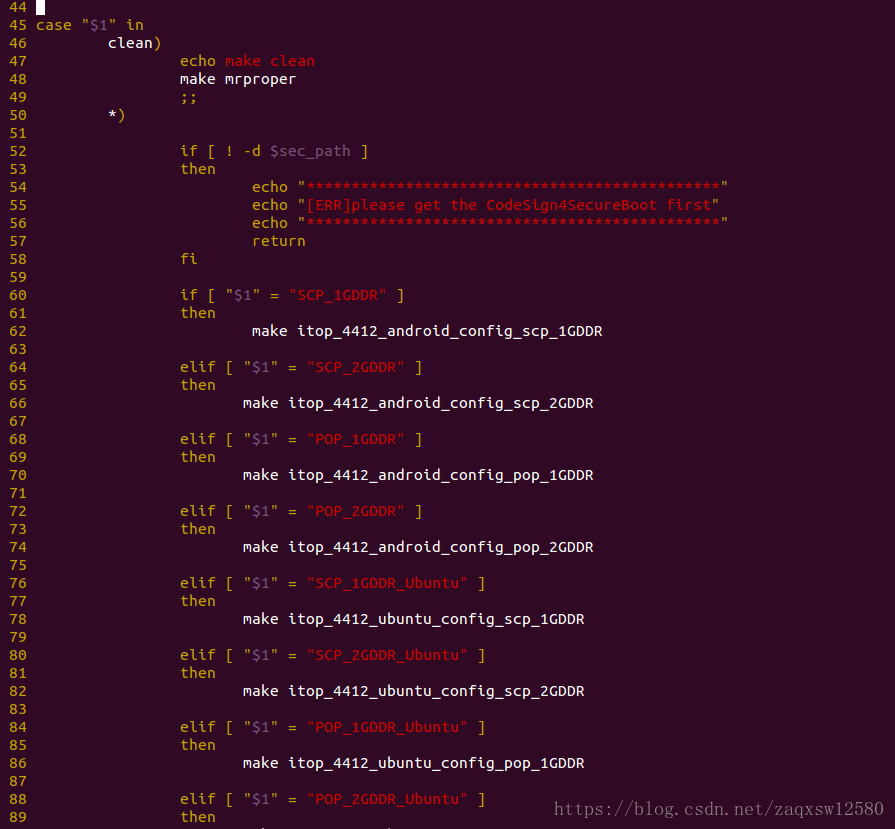Click "itop_4412_android_config_pop_1GDDR" make target
Viewport: 895px width, 829px height.
[441, 476]
